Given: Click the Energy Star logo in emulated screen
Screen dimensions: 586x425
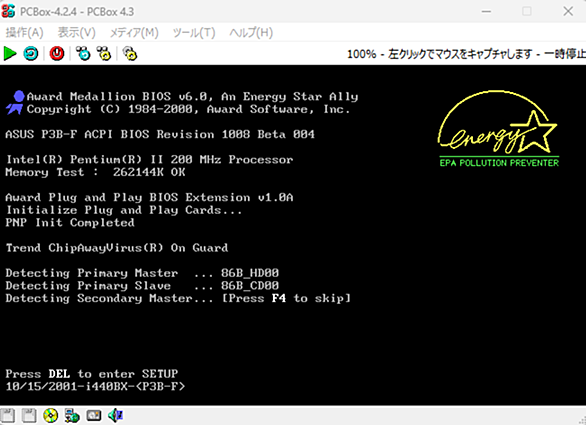Looking at the screenshot, I should point(499,129).
